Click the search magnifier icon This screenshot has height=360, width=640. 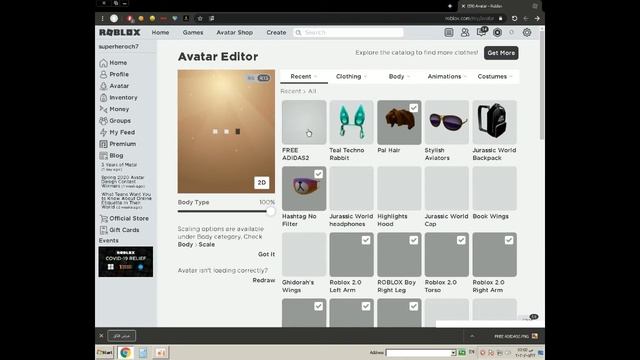(x=298, y=32)
